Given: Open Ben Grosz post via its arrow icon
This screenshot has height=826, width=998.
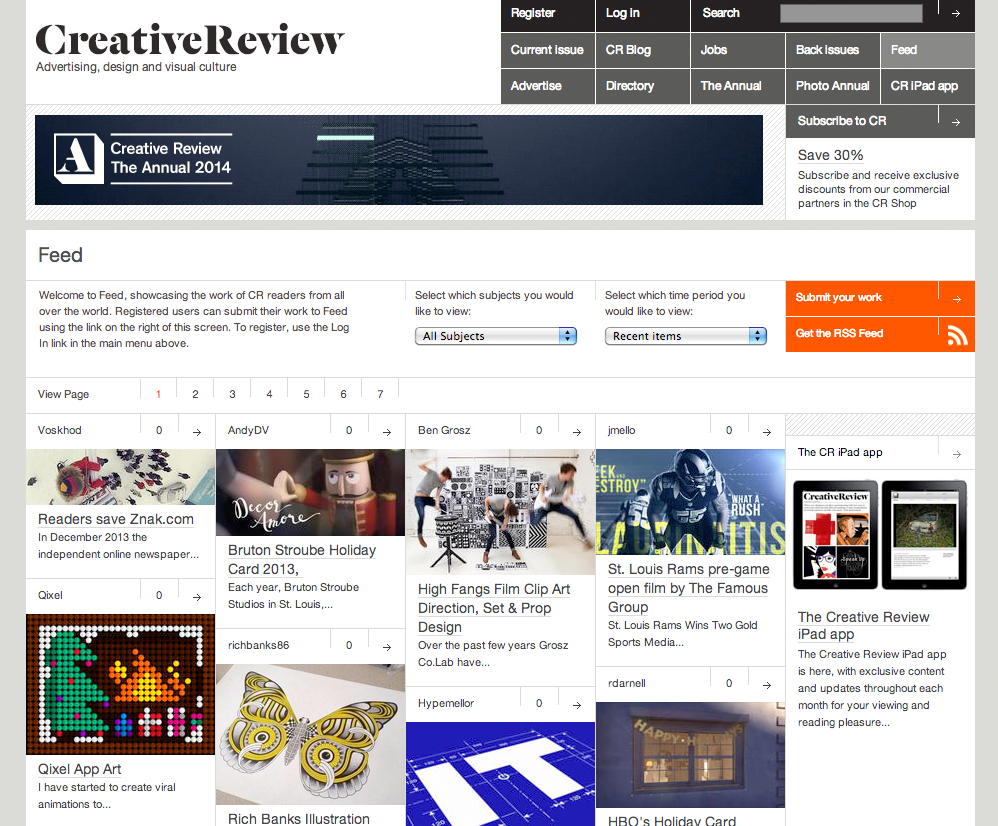Looking at the screenshot, I should (x=577, y=432).
